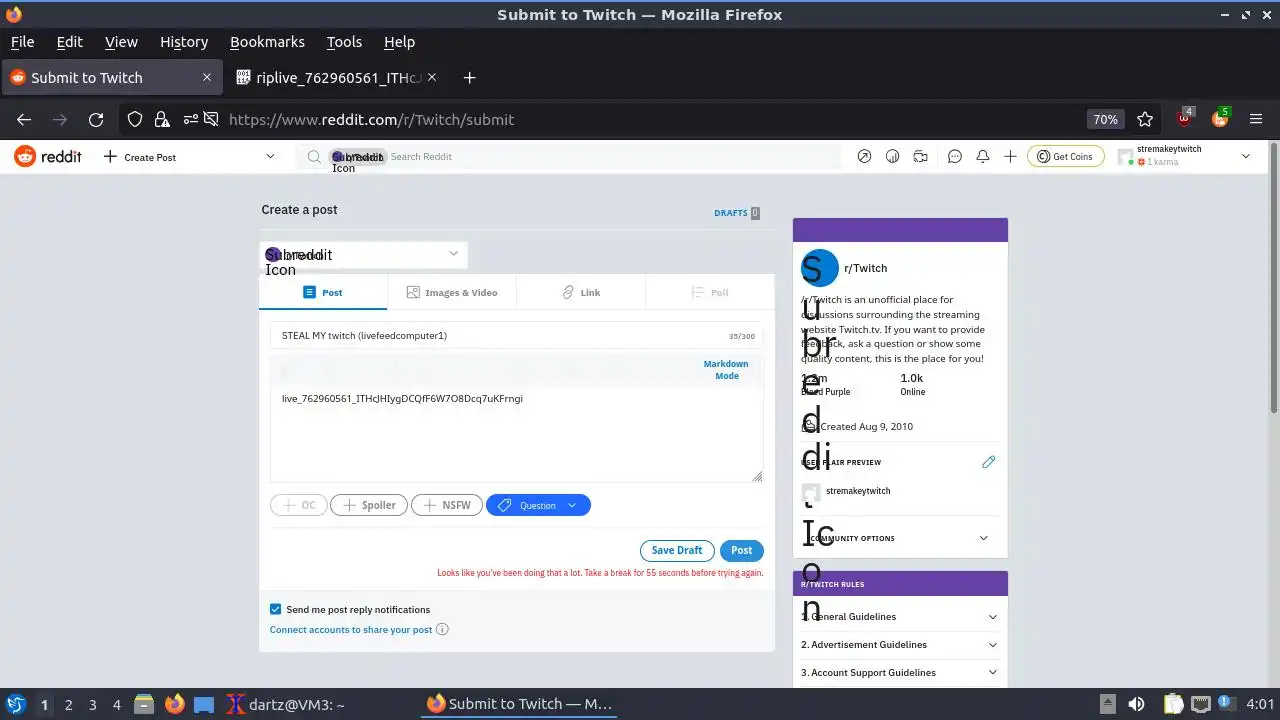Viewport: 1280px width, 720px height.
Task: Open the History menu
Action: [184, 42]
